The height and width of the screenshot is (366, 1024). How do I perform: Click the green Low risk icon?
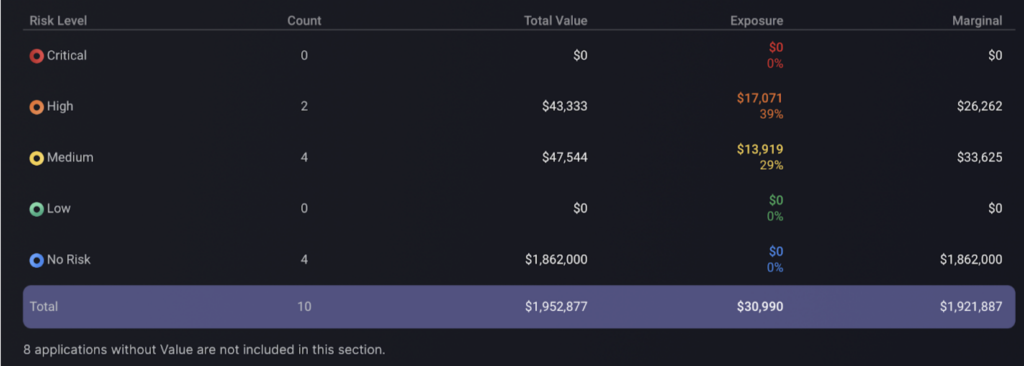37,209
